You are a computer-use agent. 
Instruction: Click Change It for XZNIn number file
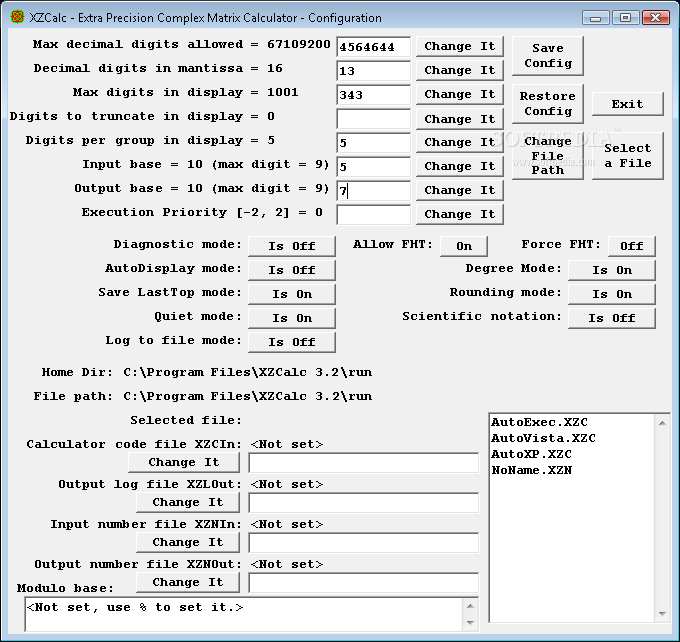[188, 542]
